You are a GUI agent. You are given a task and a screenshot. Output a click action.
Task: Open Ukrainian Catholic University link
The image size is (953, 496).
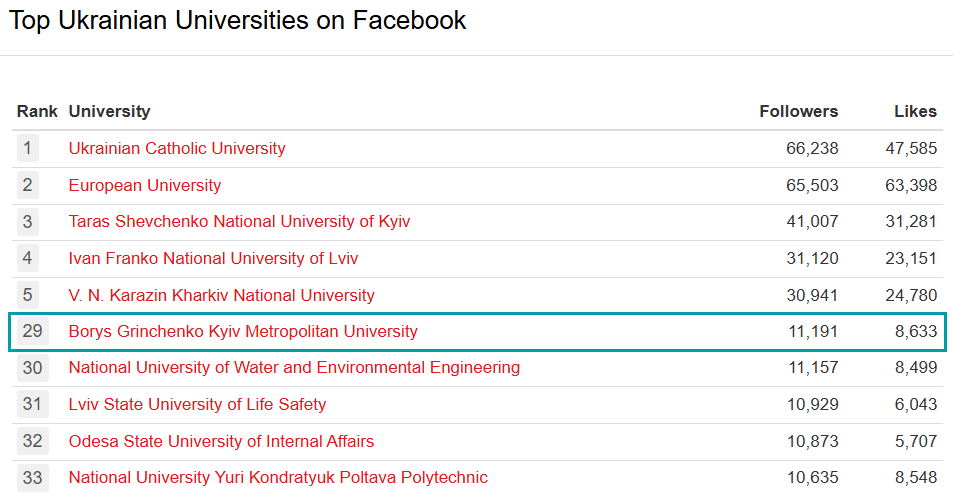177,149
